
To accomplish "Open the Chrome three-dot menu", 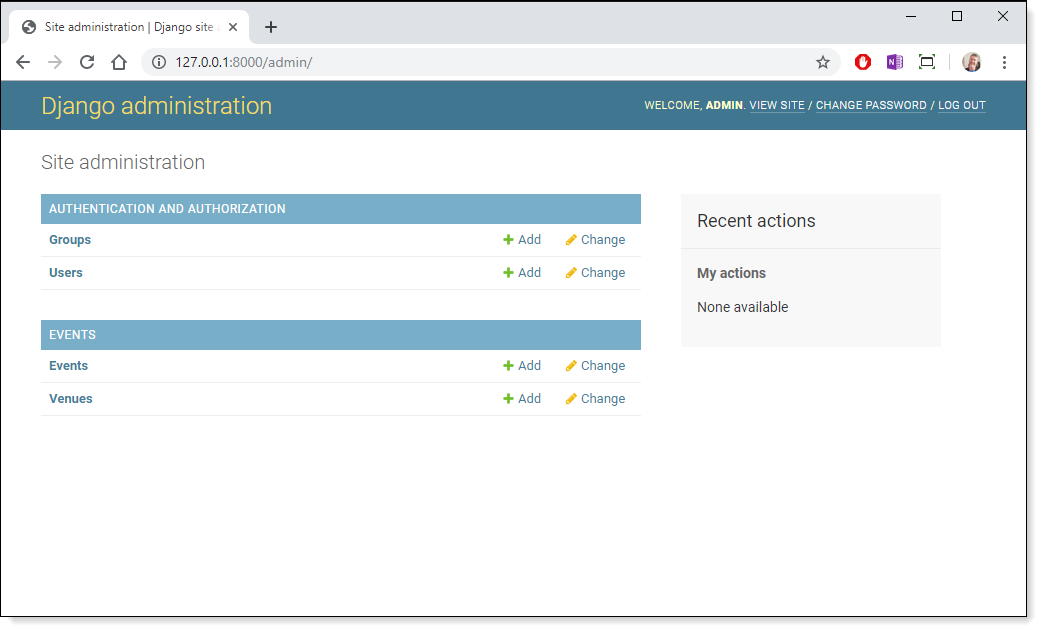I will [x=1004, y=62].
